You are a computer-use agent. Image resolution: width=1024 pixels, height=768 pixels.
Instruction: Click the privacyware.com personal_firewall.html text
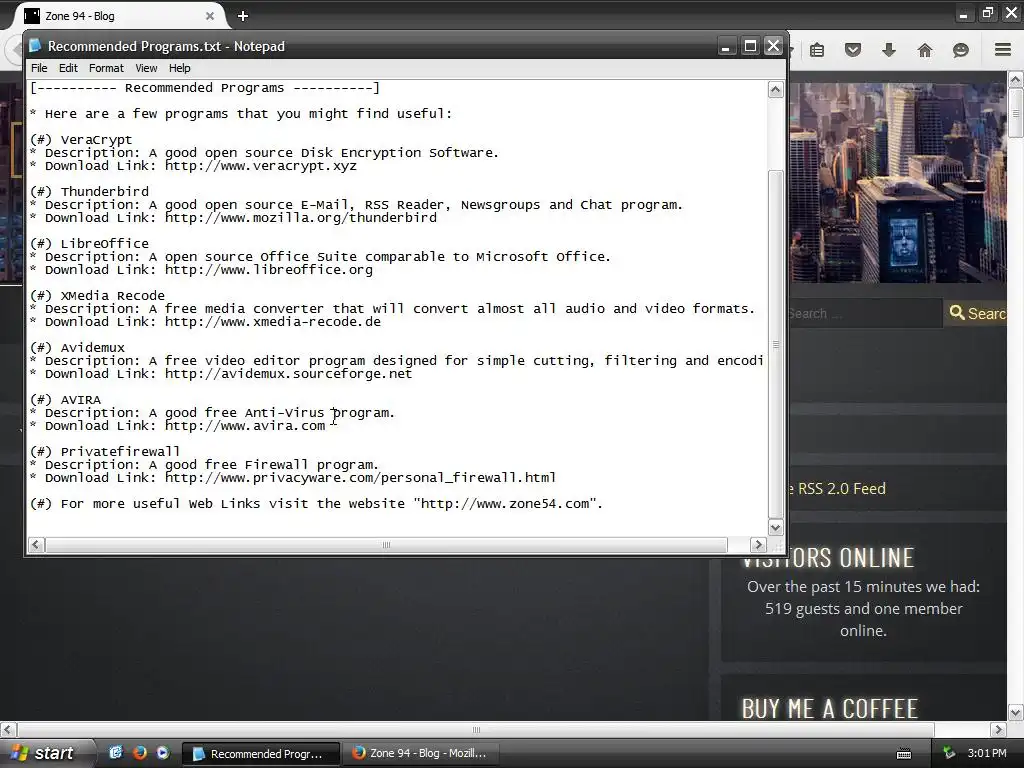(x=360, y=477)
